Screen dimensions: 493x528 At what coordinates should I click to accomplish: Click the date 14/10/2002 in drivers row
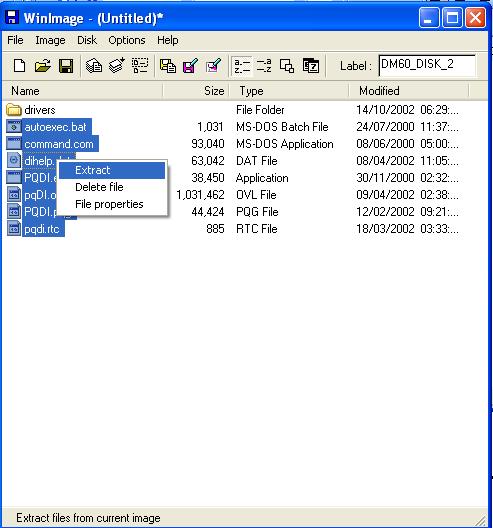click(385, 110)
